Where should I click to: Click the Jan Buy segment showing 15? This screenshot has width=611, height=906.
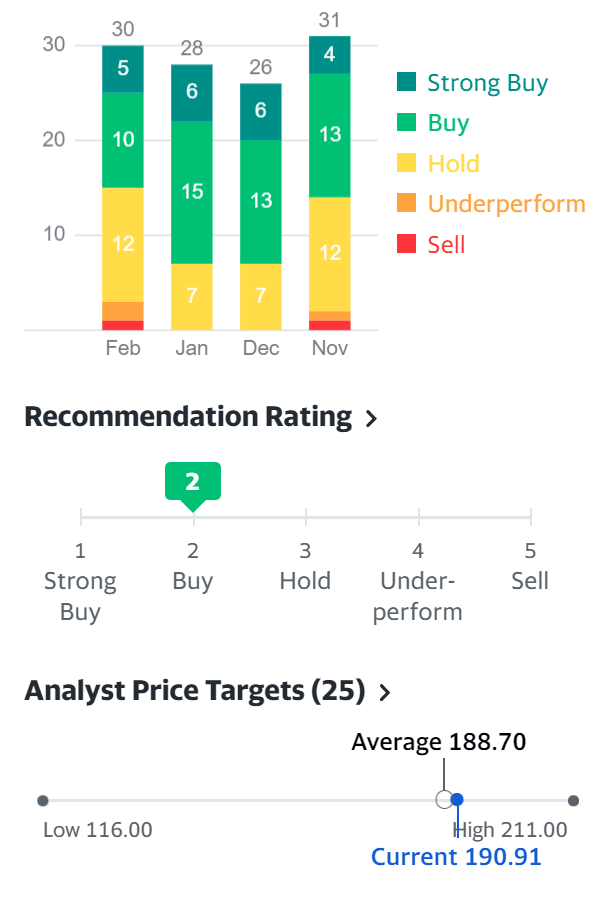(x=192, y=192)
